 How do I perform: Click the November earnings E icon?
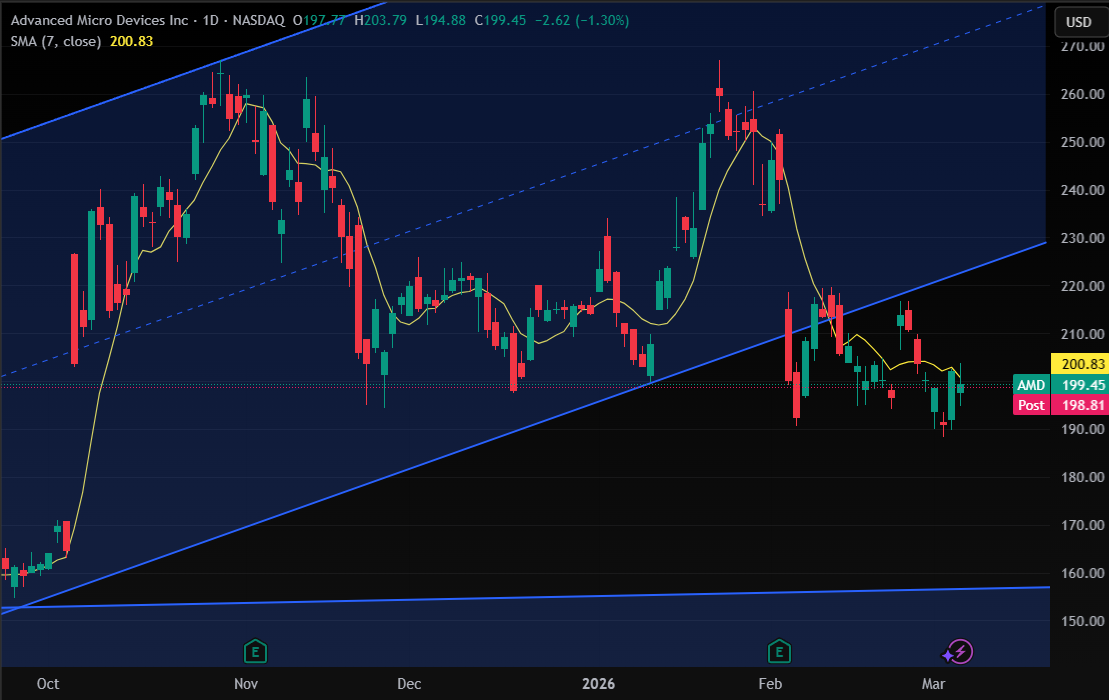tap(255, 651)
